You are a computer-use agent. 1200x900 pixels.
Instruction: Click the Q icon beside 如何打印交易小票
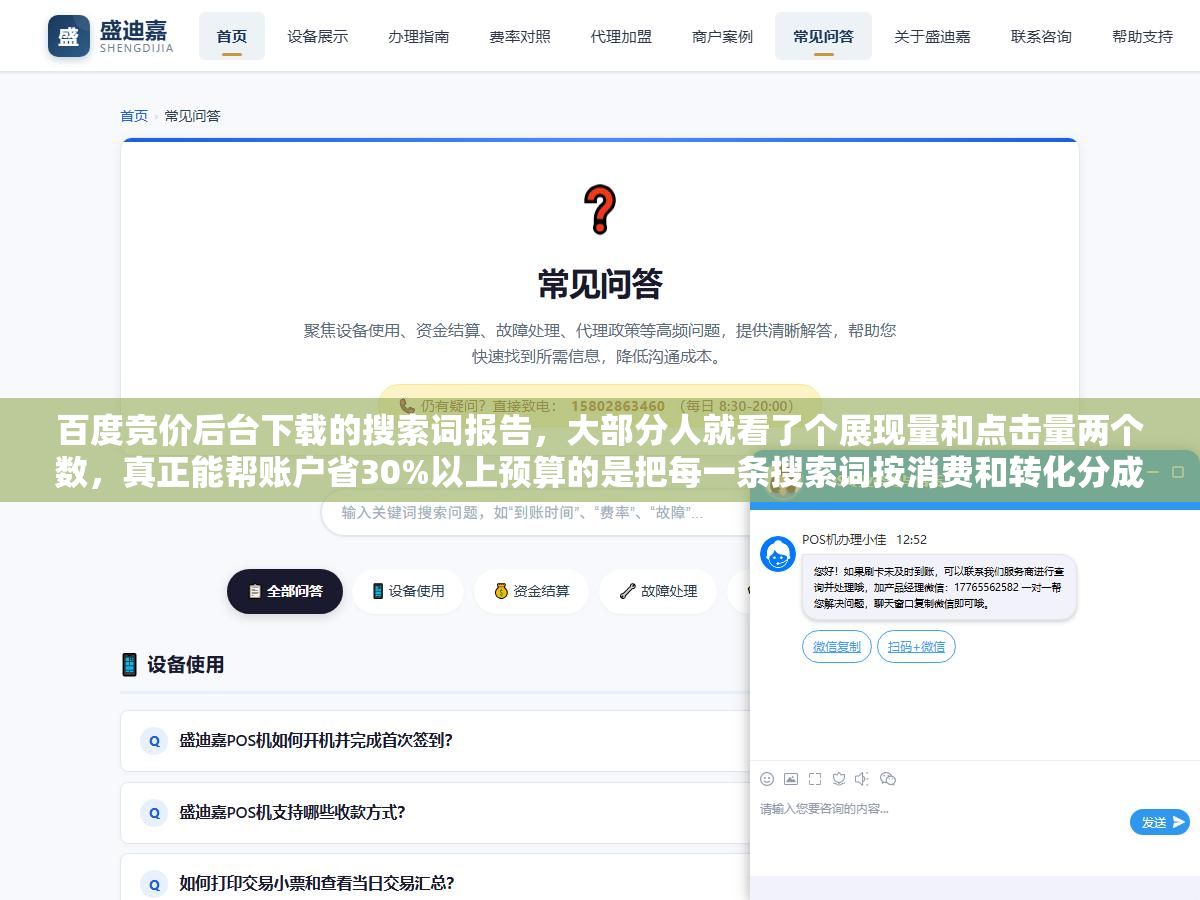tap(154, 884)
